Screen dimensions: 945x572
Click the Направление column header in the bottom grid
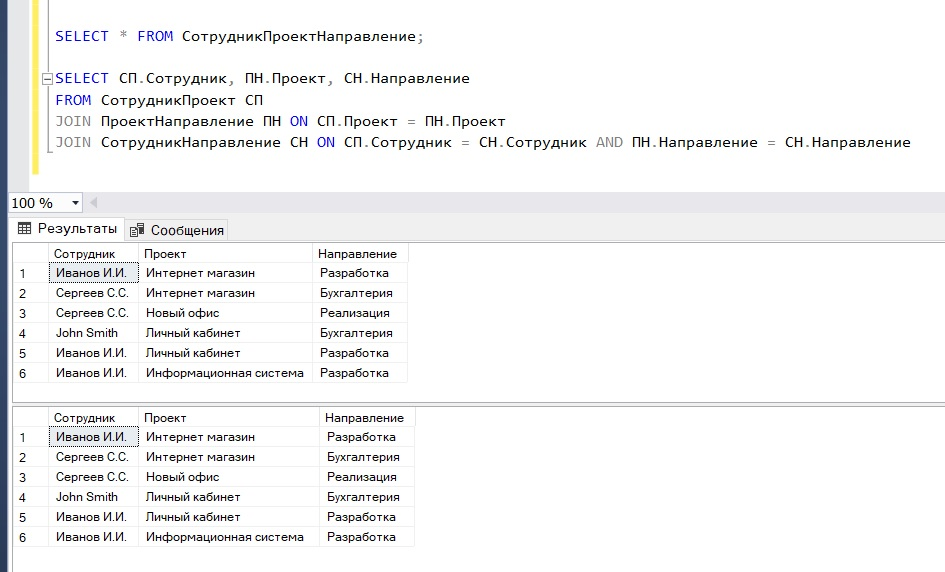tap(365, 418)
